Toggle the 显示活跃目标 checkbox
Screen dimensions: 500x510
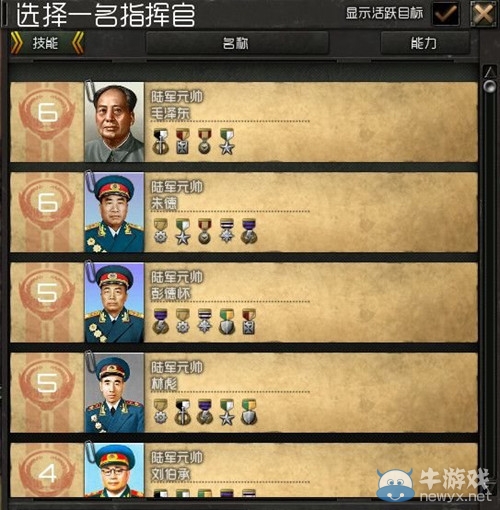click(445, 14)
